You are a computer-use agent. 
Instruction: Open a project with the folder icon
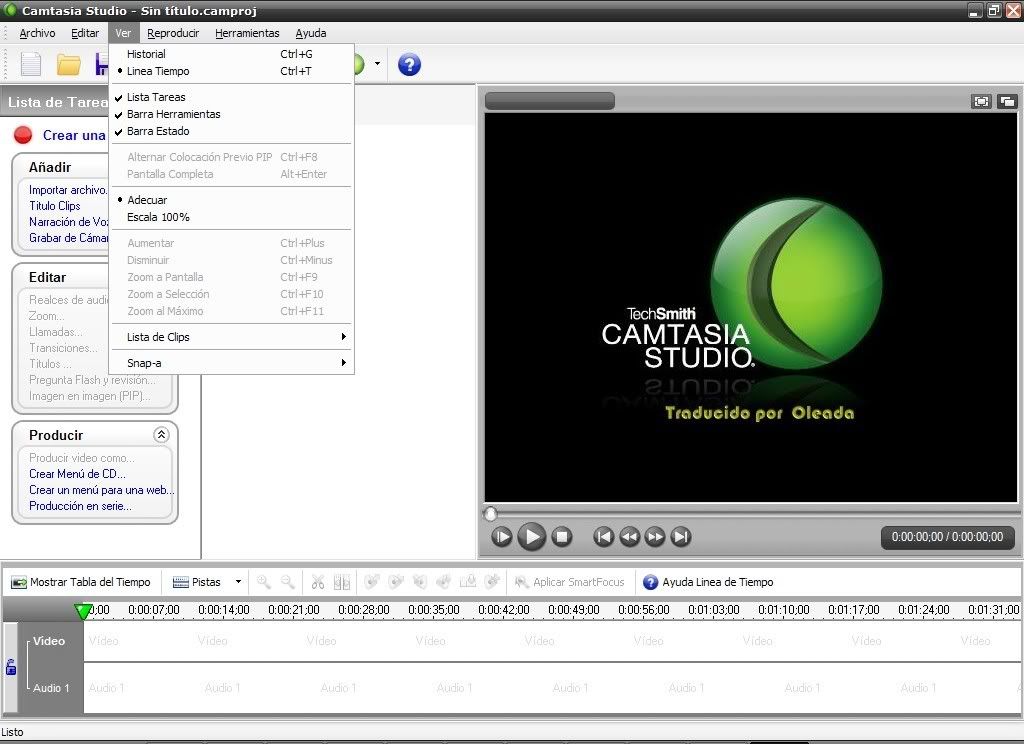click(69, 65)
